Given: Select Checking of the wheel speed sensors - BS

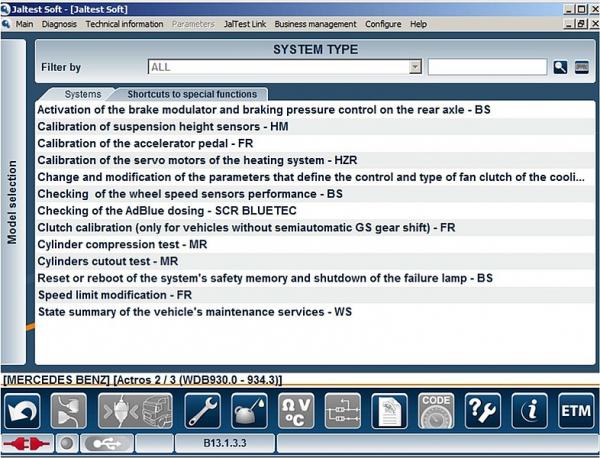Looking at the screenshot, I should click(315, 194).
